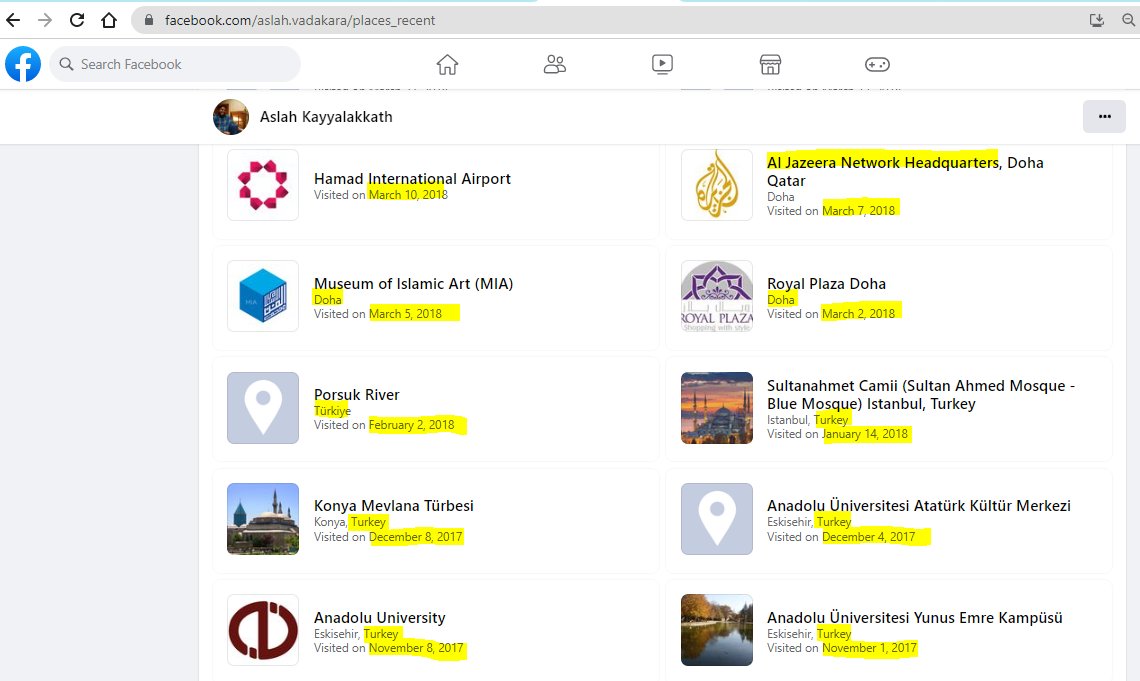The height and width of the screenshot is (681, 1140).
Task: Click the Search Facebook field
Action: (x=175, y=64)
